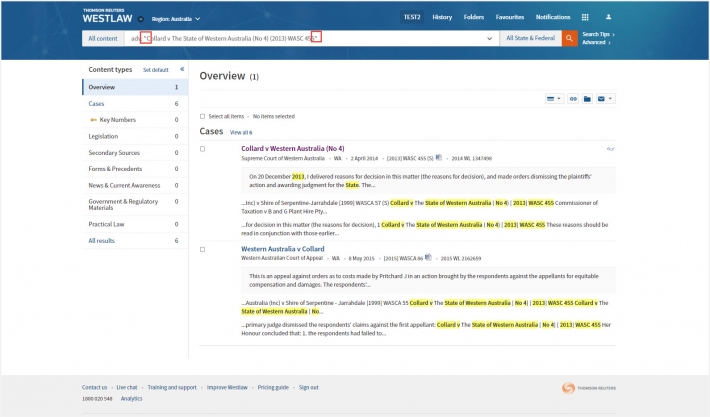This screenshot has height=417, width=710.
Task: Open the All content selector
Action: point(103,38)
